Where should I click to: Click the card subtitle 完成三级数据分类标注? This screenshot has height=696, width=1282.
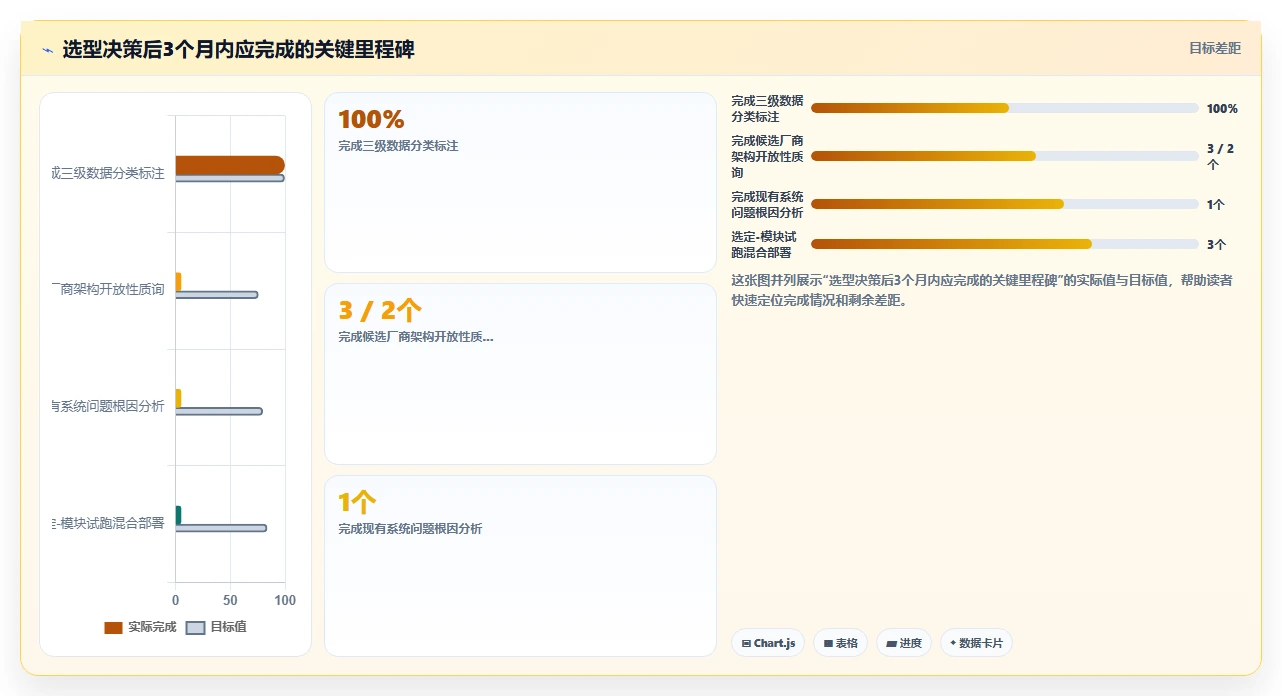(398, 146)
